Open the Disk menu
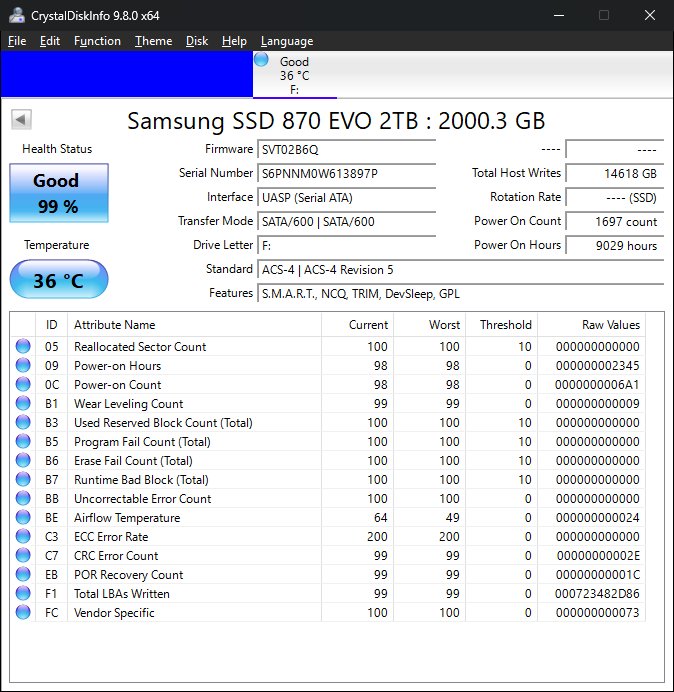Screen dimensions: 674x692 pyautogui.click(x=196, y=41)
